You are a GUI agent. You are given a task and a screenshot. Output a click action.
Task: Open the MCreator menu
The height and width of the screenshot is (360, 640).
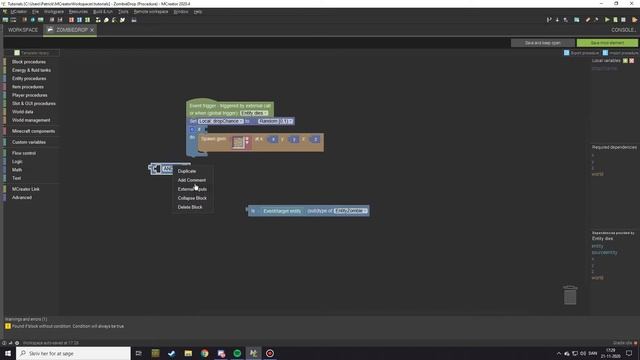[x=18, y=12]
